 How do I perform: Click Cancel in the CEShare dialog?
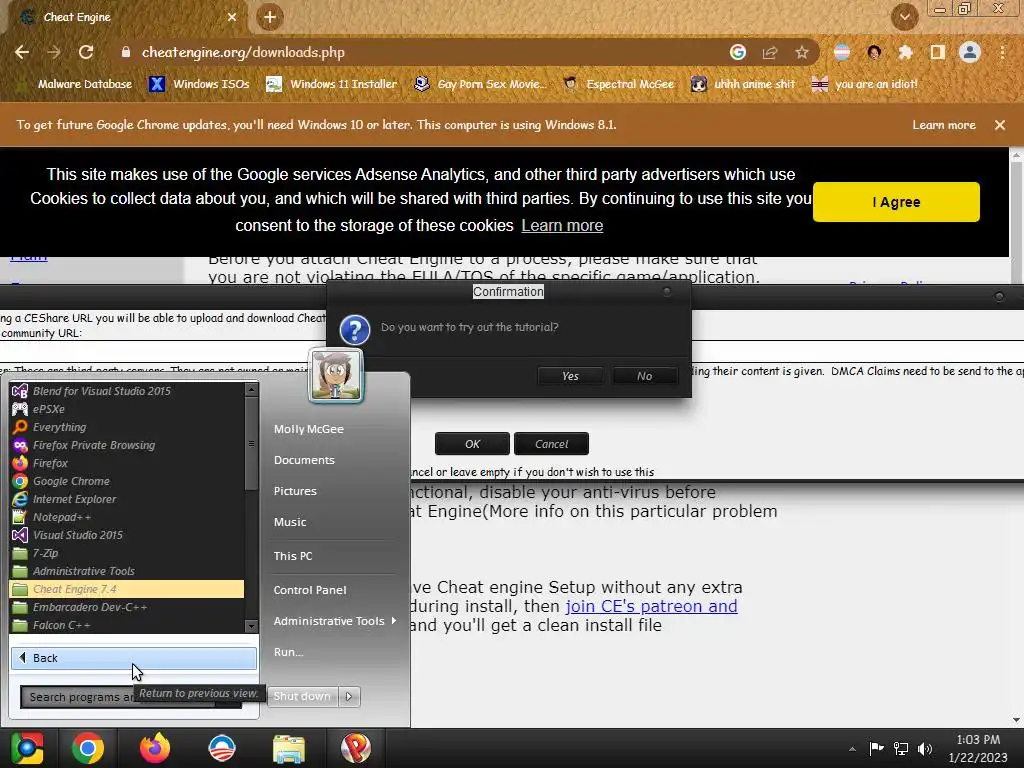[551, 444]
